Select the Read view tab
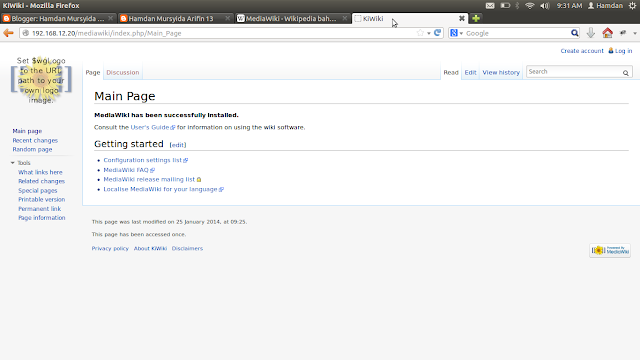Image resolution: width=640 pixels, height=360 pixels. (451, 72)
